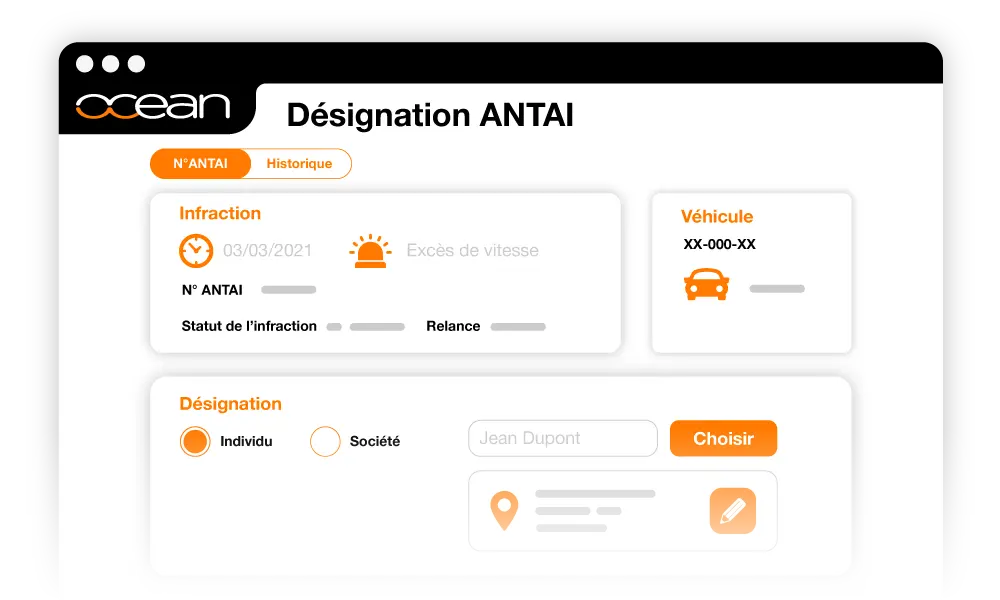Click the N° ANTAI label
1000x600 pixels.
212,290
